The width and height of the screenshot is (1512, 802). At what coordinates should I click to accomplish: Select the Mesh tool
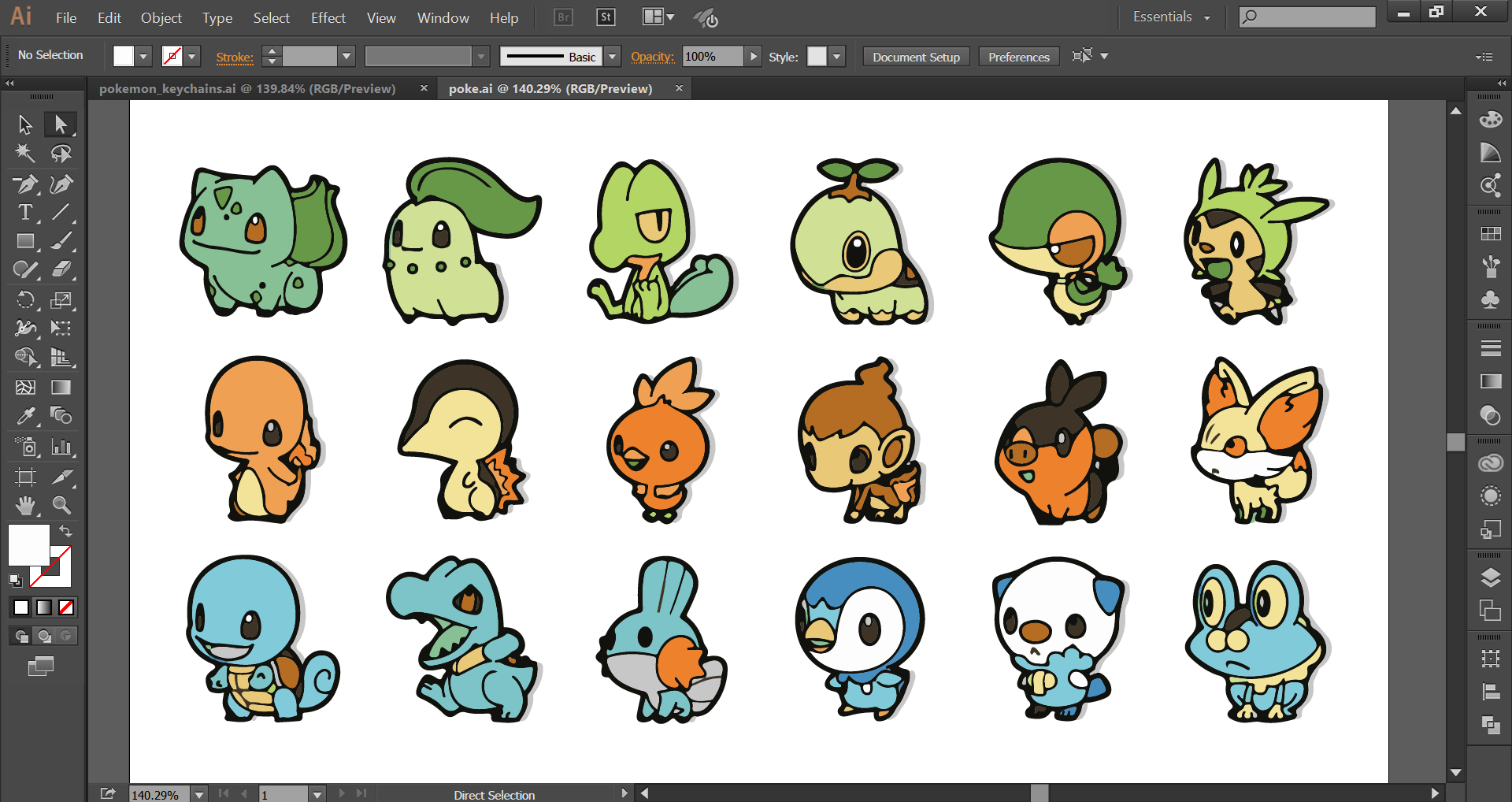click(25, 387)
